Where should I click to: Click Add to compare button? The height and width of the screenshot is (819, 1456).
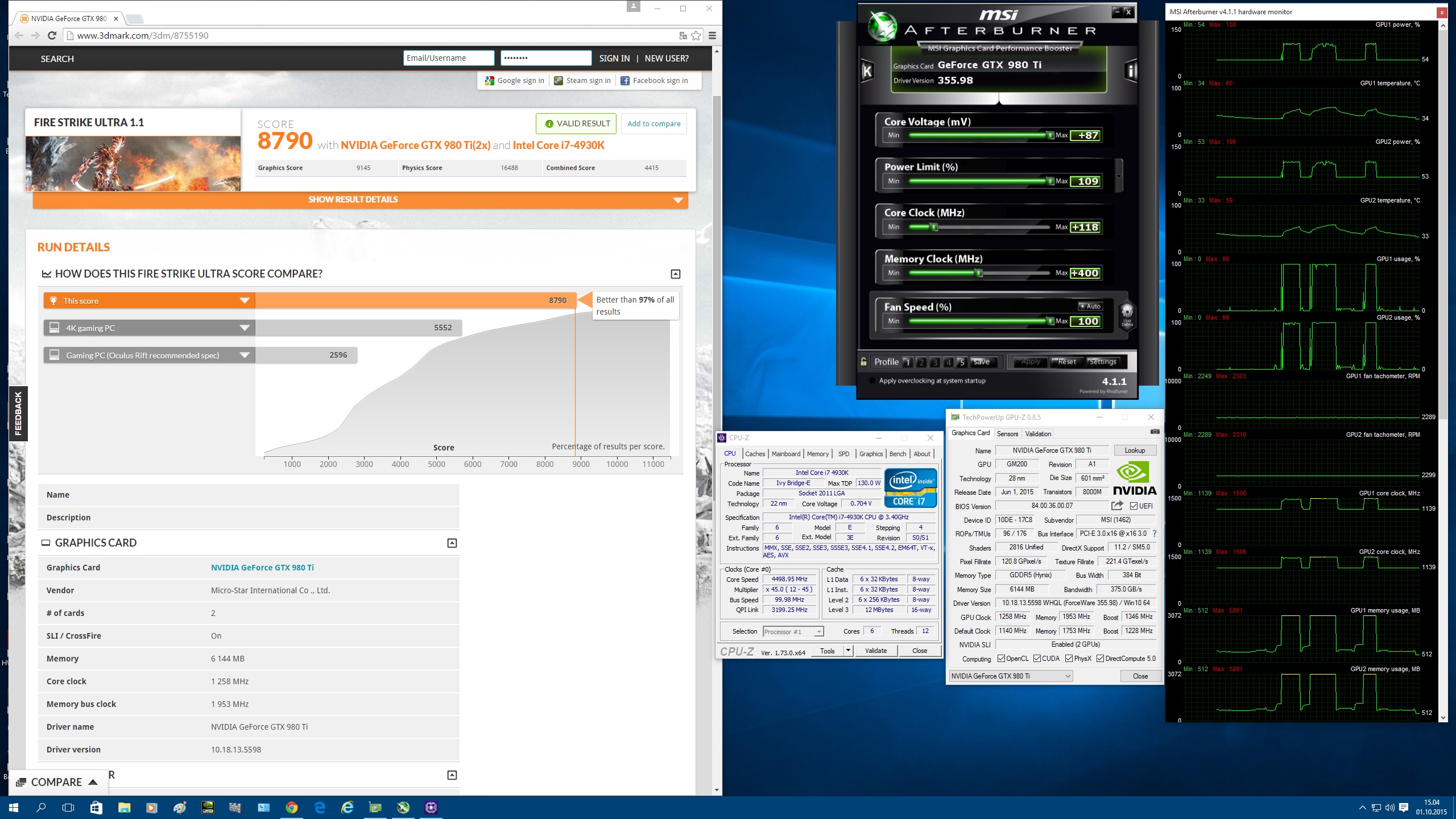(653, 123)
